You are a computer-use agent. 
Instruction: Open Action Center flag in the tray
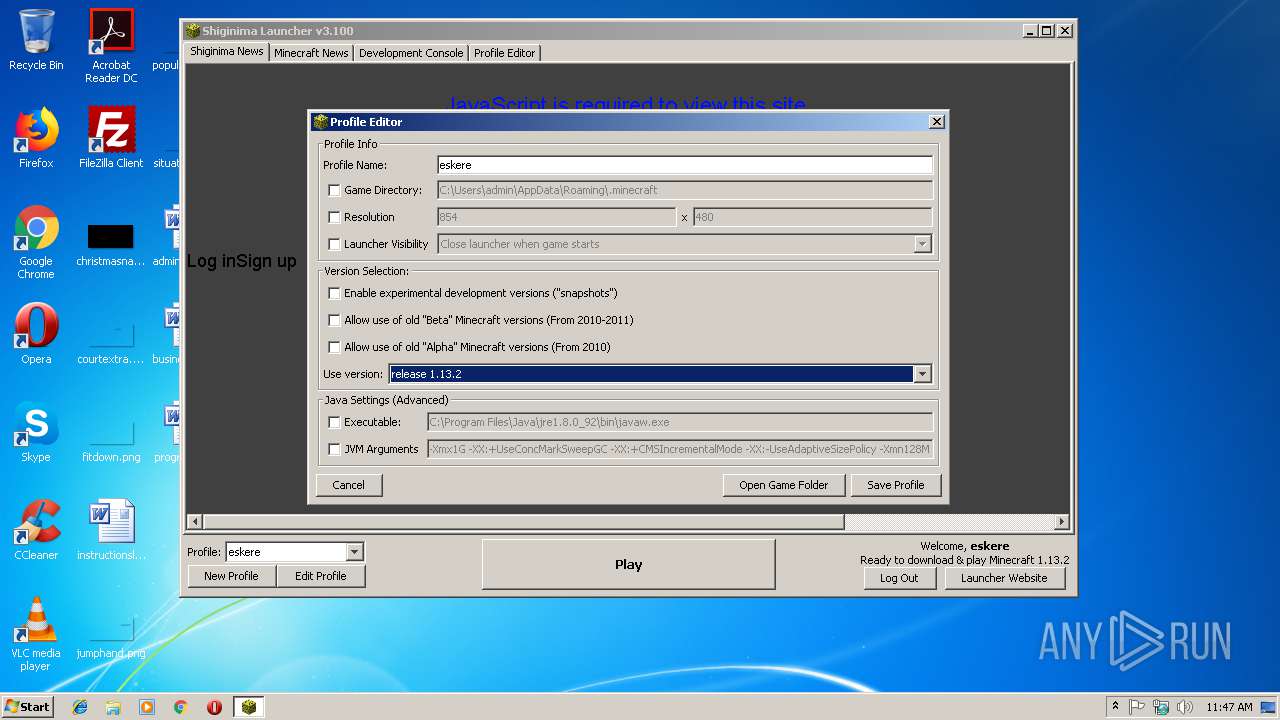coord(1137,707)
